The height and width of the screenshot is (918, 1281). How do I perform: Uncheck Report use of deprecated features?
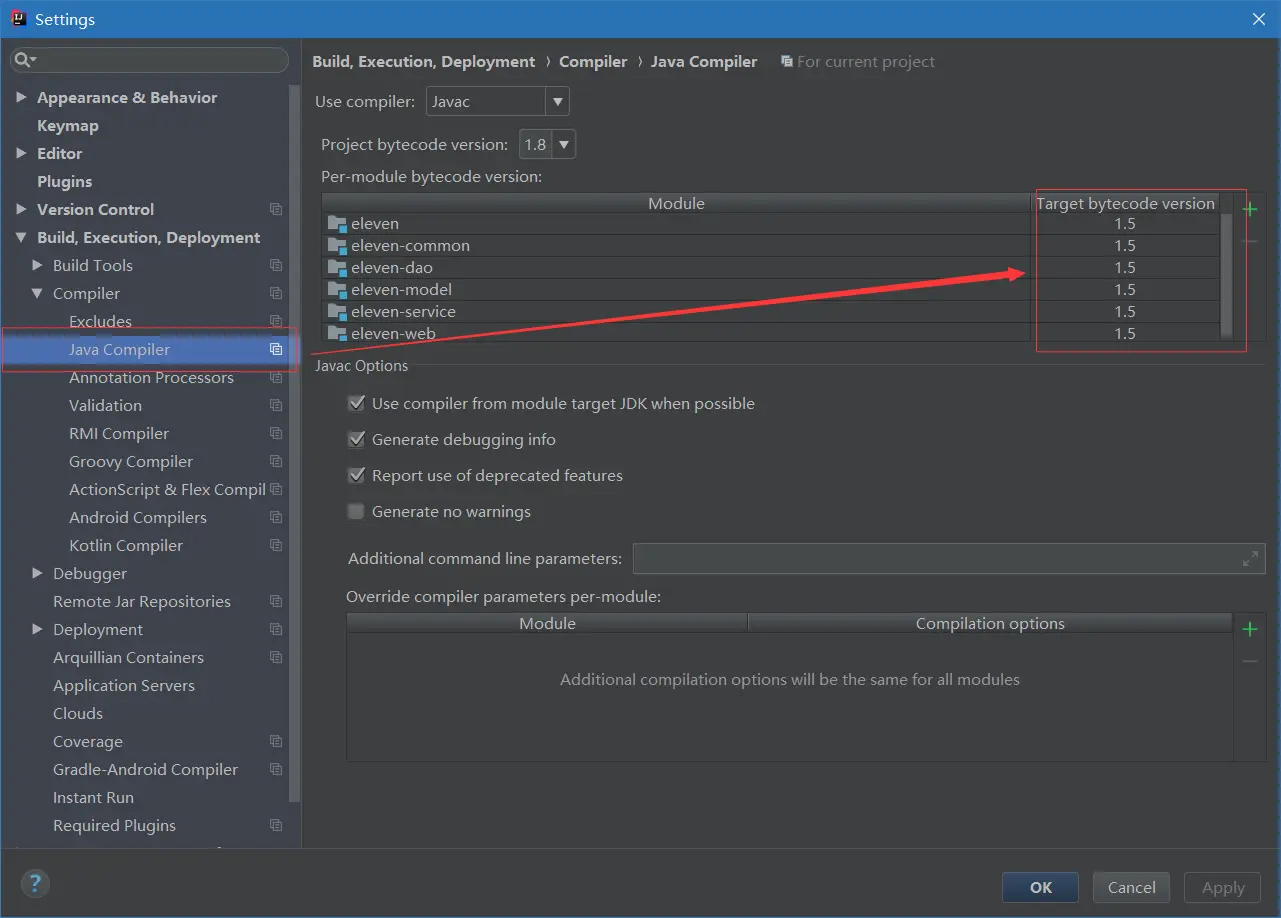[356, 475]
